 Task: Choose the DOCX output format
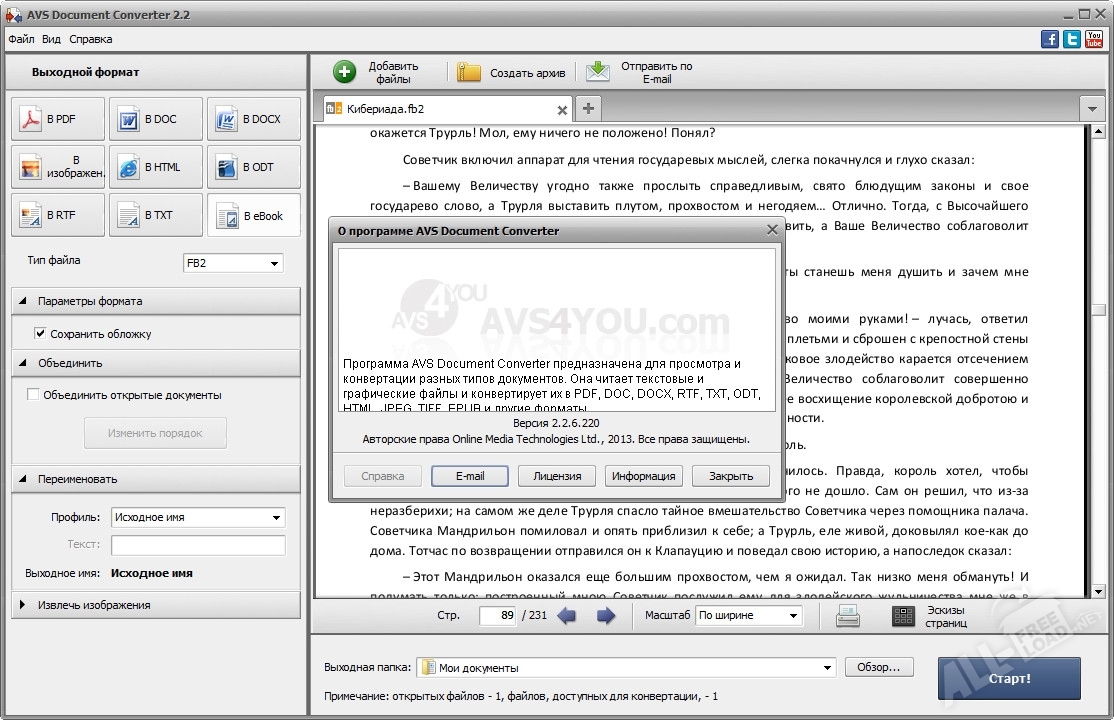pos(253,119)
